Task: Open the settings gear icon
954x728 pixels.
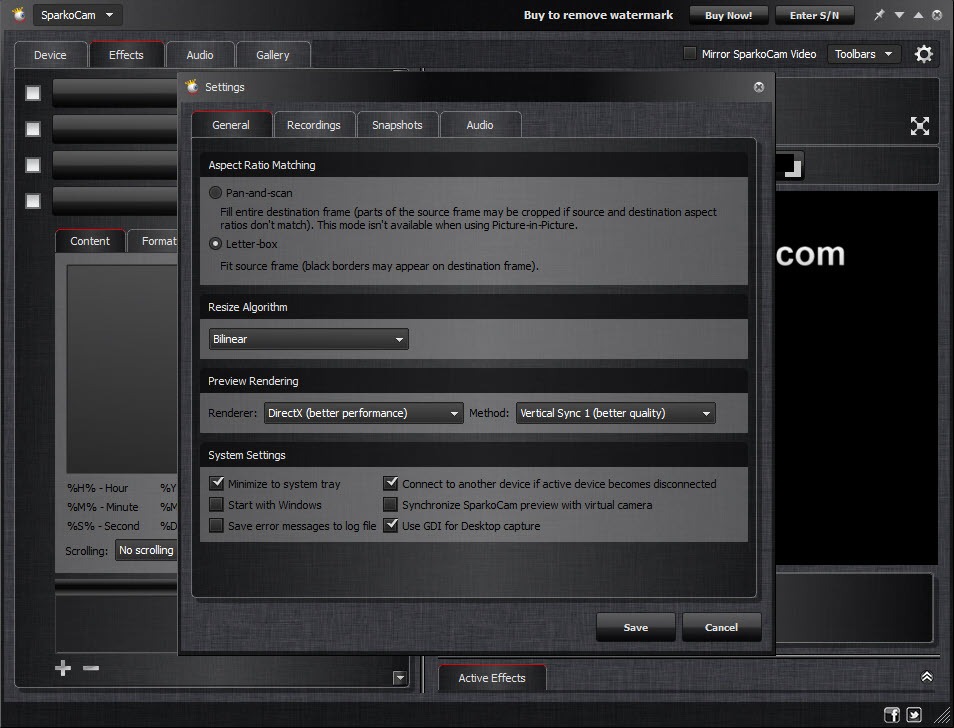Action: 924,54
